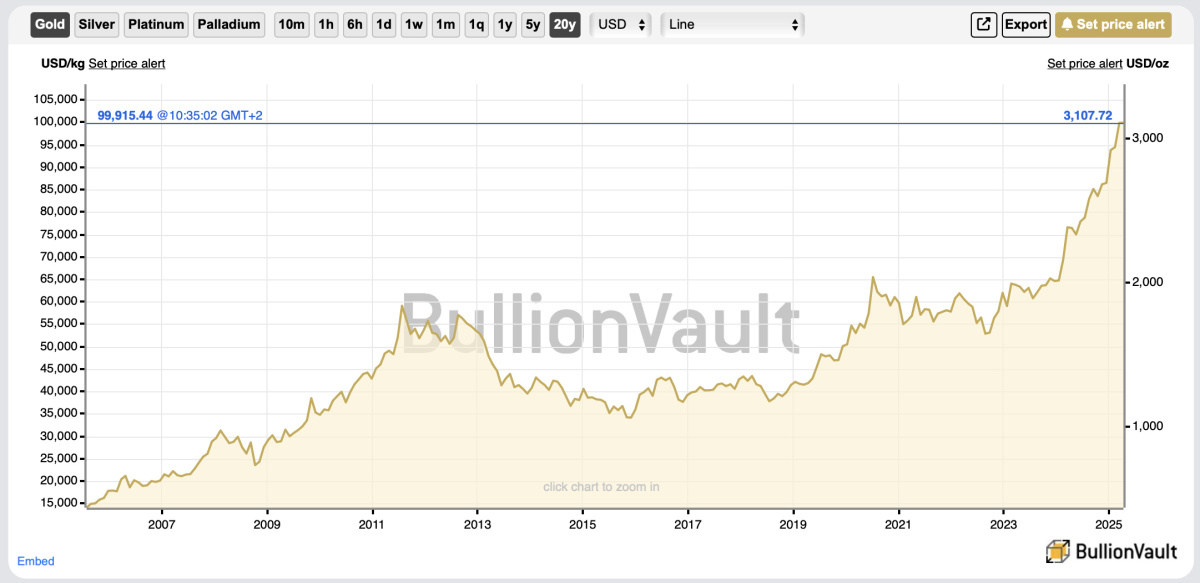Image resolution: width=1200 pixels, height=583 pixels.
Task: Select the 1q quarter range
Action: point(476,24)
